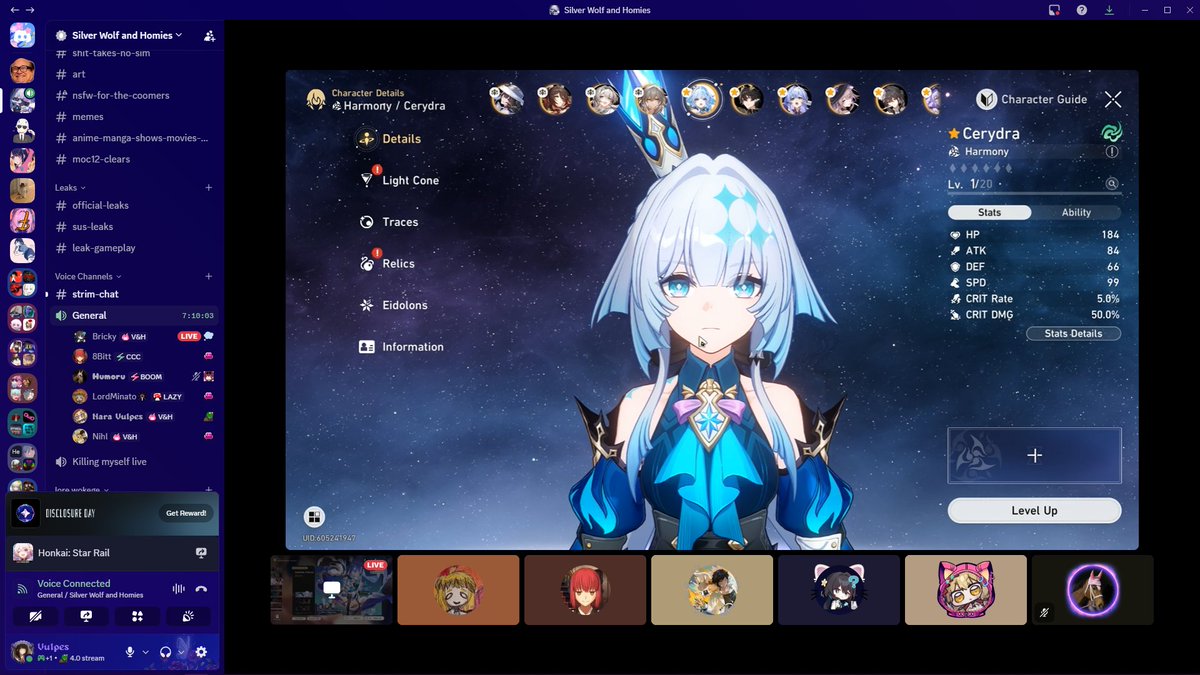Select the Stats view in stats toggle
This screenshot has height=675, width=1200.
989,212
